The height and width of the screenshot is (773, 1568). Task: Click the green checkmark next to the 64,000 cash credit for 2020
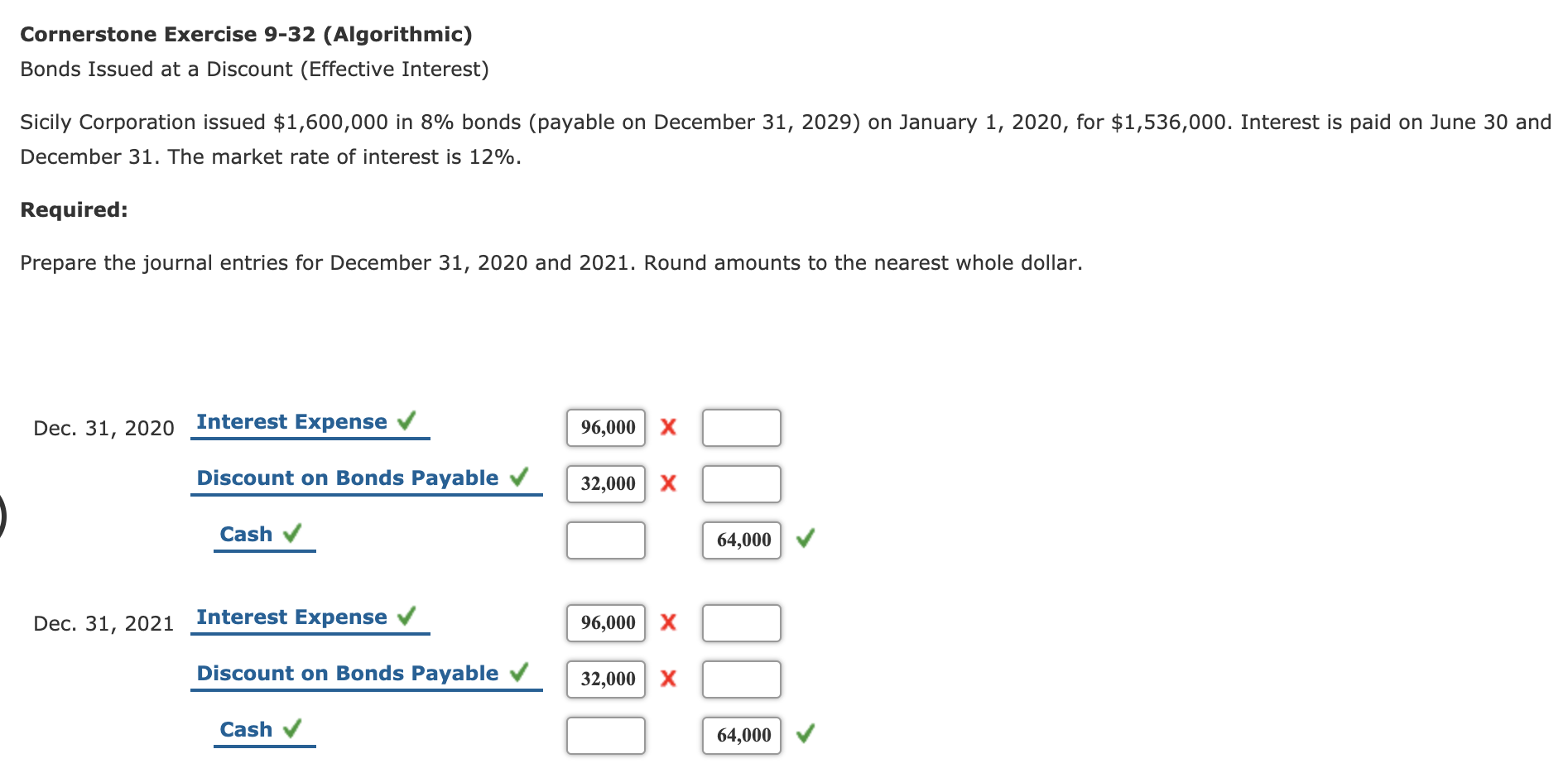click(x=805, y=539)
